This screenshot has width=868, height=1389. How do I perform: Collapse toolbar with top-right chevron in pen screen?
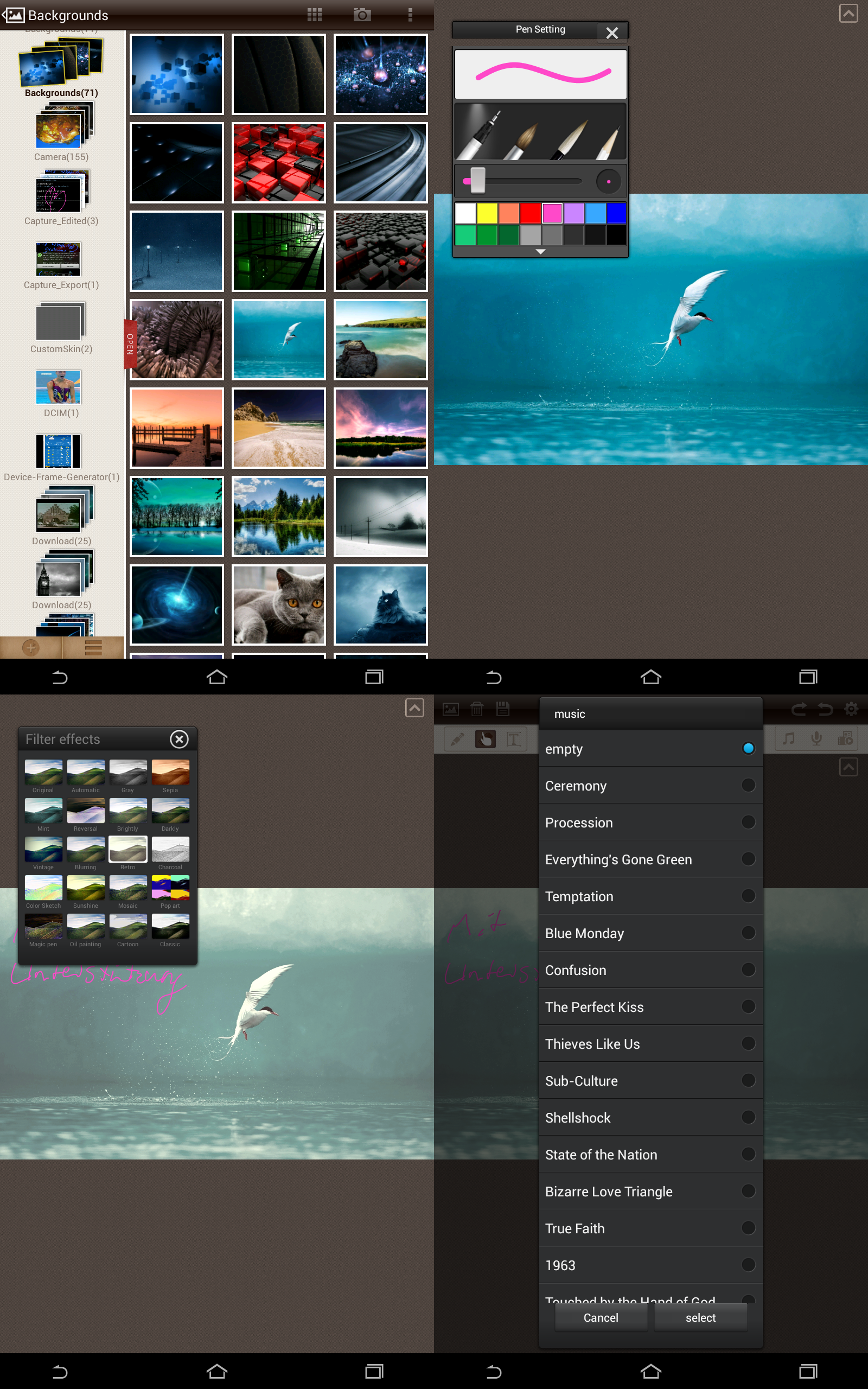pyautogui.click(x=848, y=13)
